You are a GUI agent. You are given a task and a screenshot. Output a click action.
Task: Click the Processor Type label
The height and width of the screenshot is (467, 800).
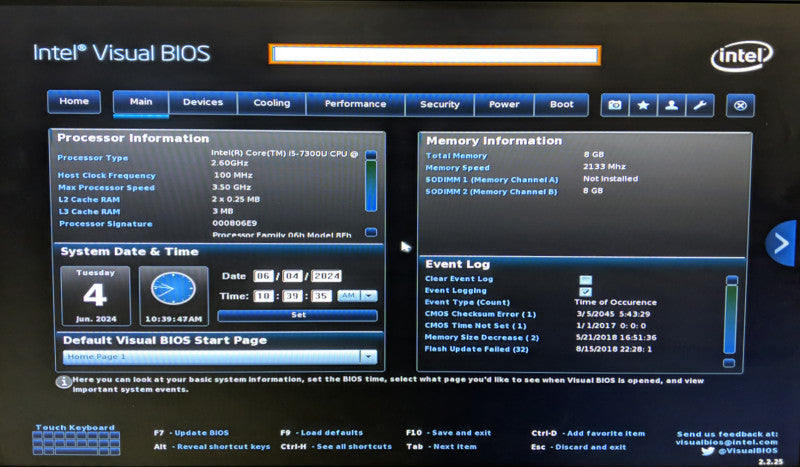pos(93,158)
